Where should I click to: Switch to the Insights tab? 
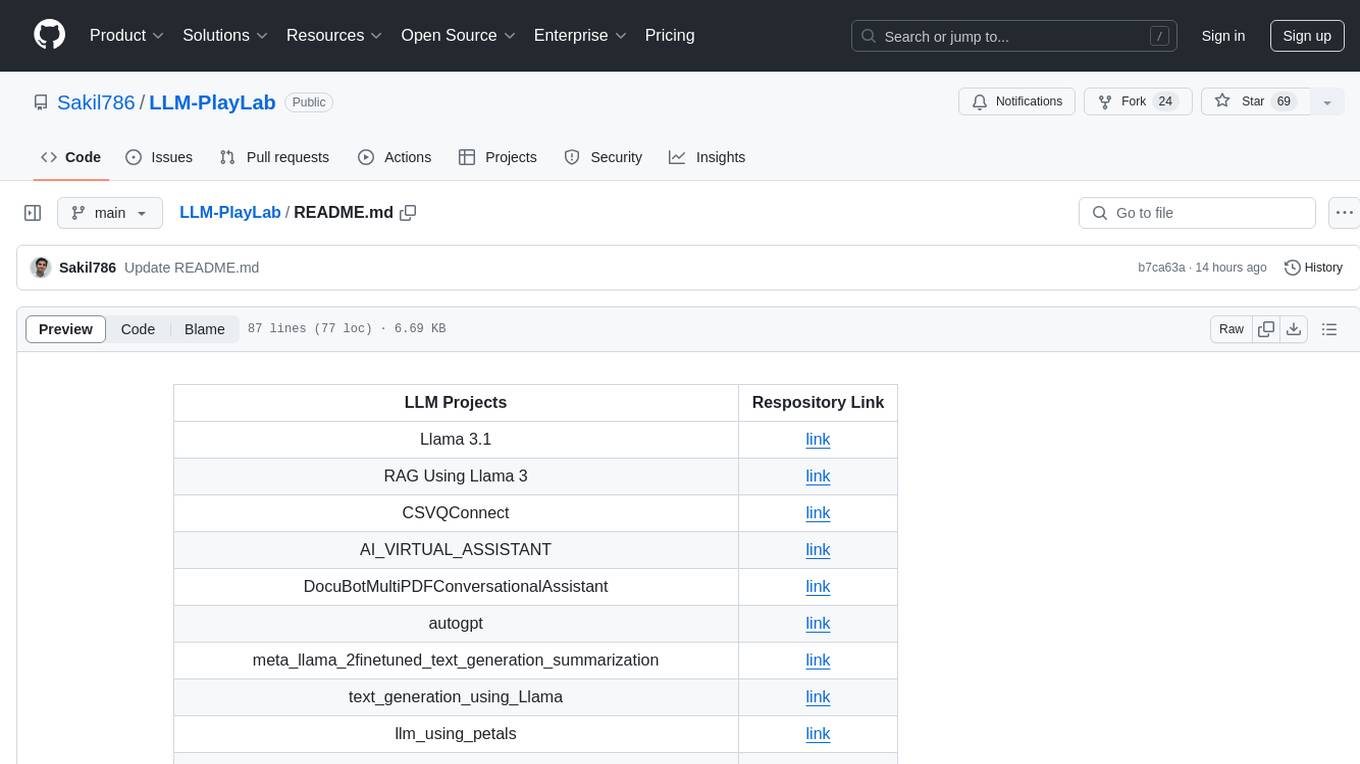click(x=707, y=157)
